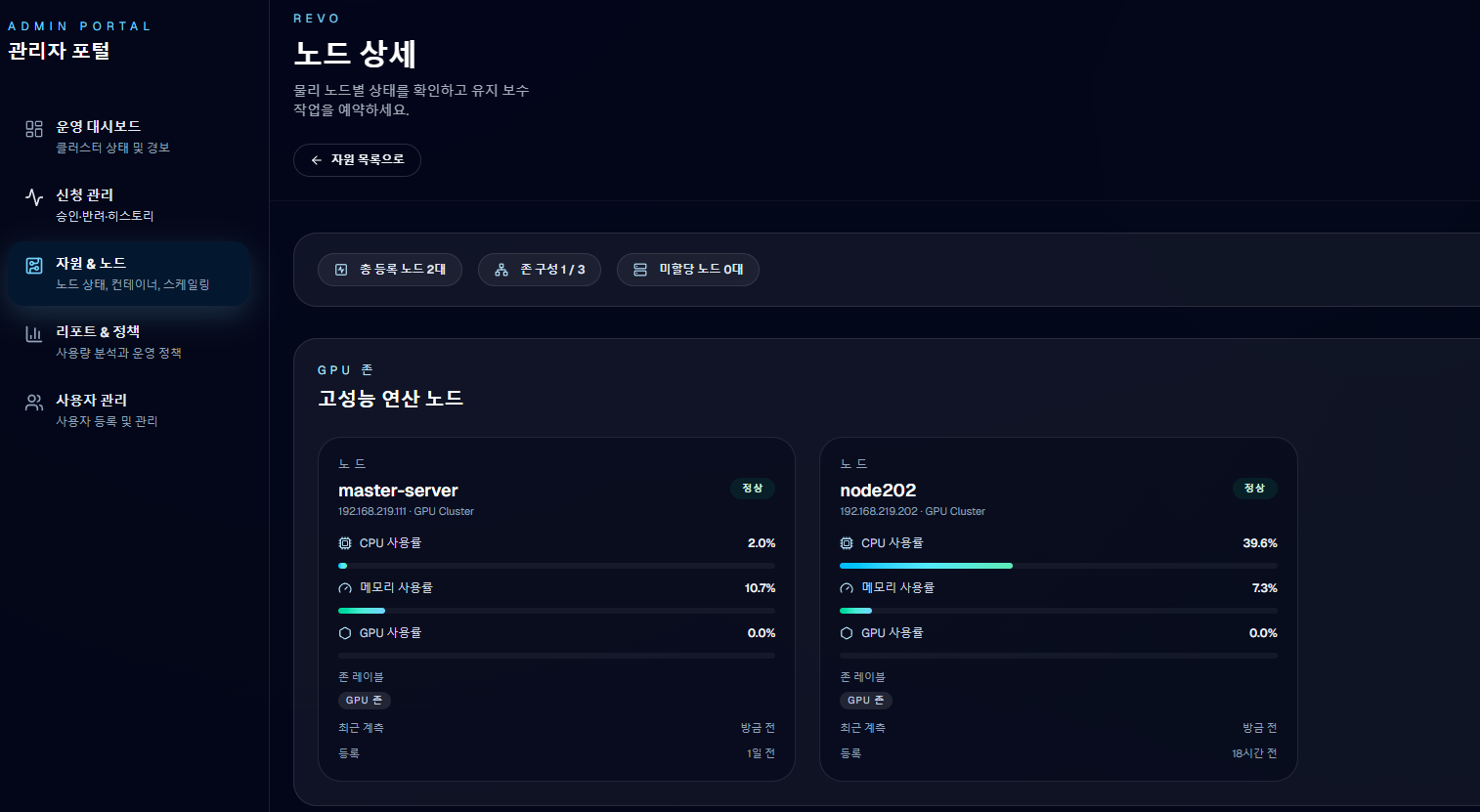The image size is (1480, 812).
Task: Click the pulse icon beside 신청 관리
Action: point(32,195)
